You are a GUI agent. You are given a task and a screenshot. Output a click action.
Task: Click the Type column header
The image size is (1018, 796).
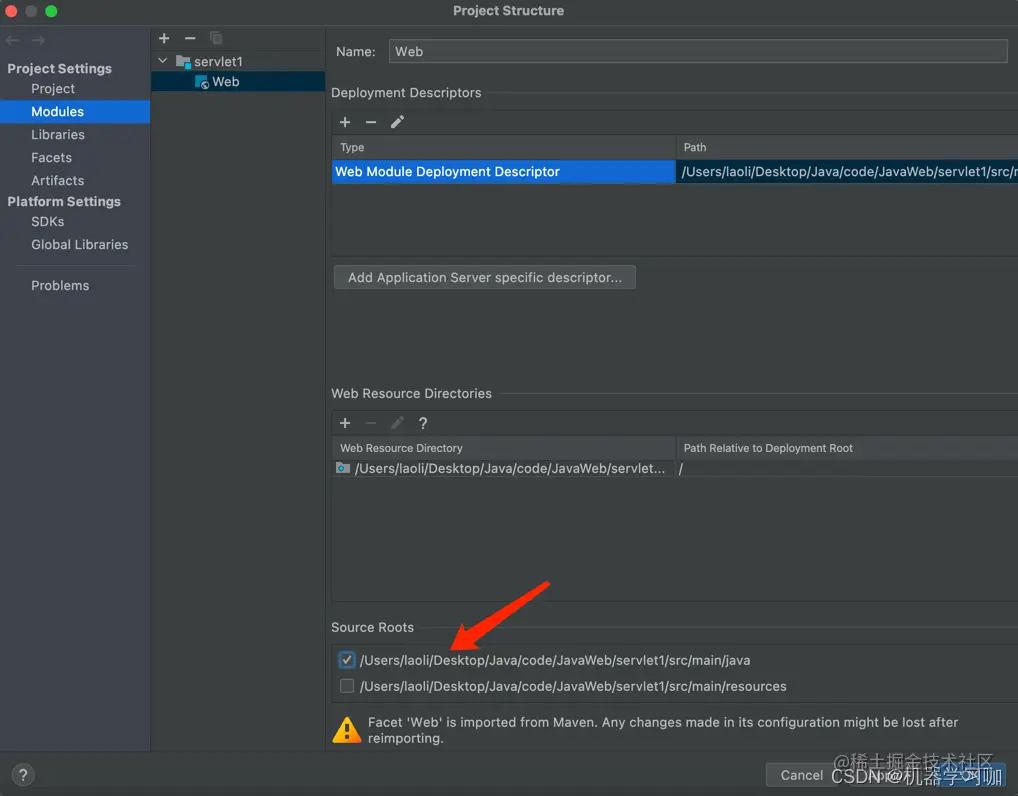tap(503, 147)
